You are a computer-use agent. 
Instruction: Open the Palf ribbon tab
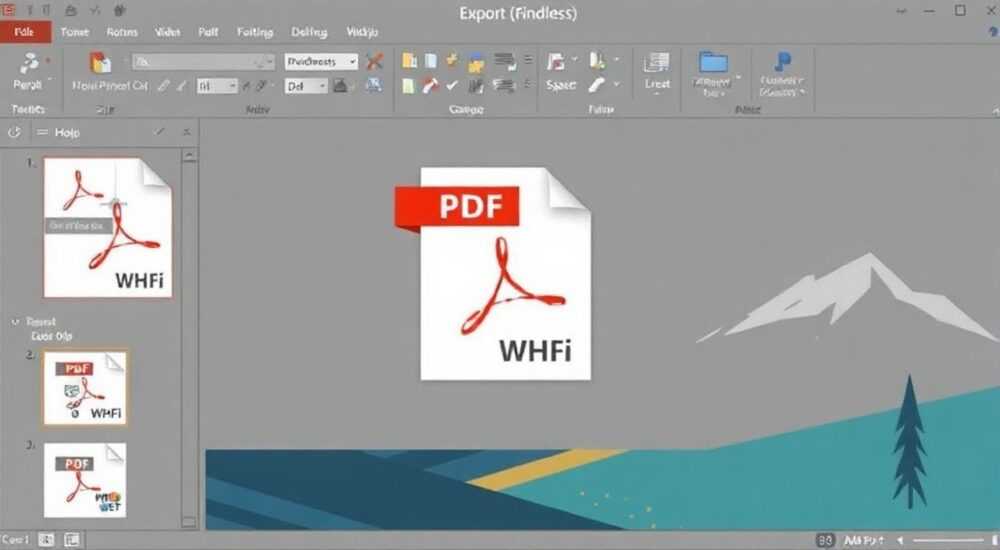click(208, 32)
